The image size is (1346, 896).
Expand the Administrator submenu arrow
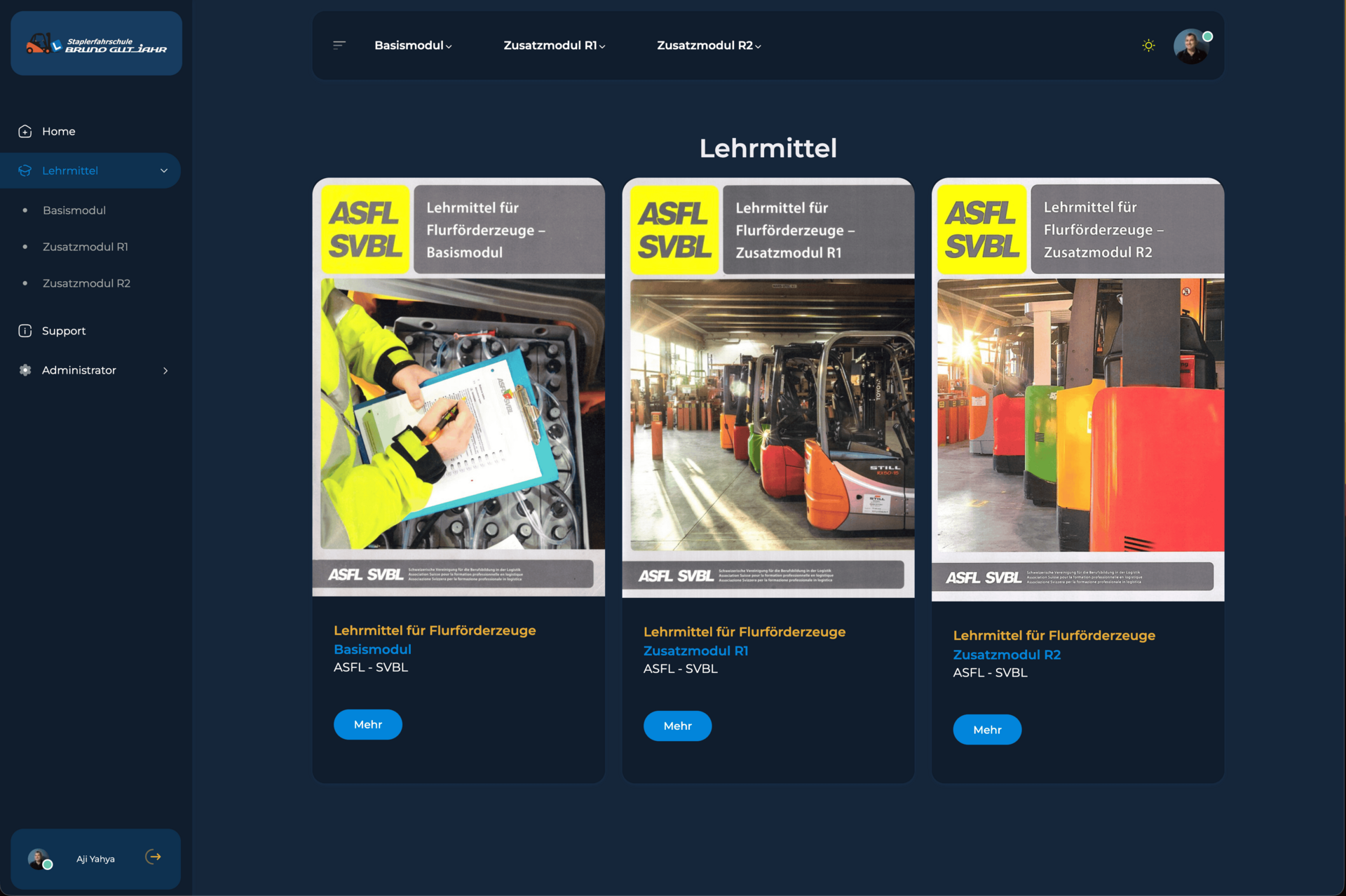(165, 370)
